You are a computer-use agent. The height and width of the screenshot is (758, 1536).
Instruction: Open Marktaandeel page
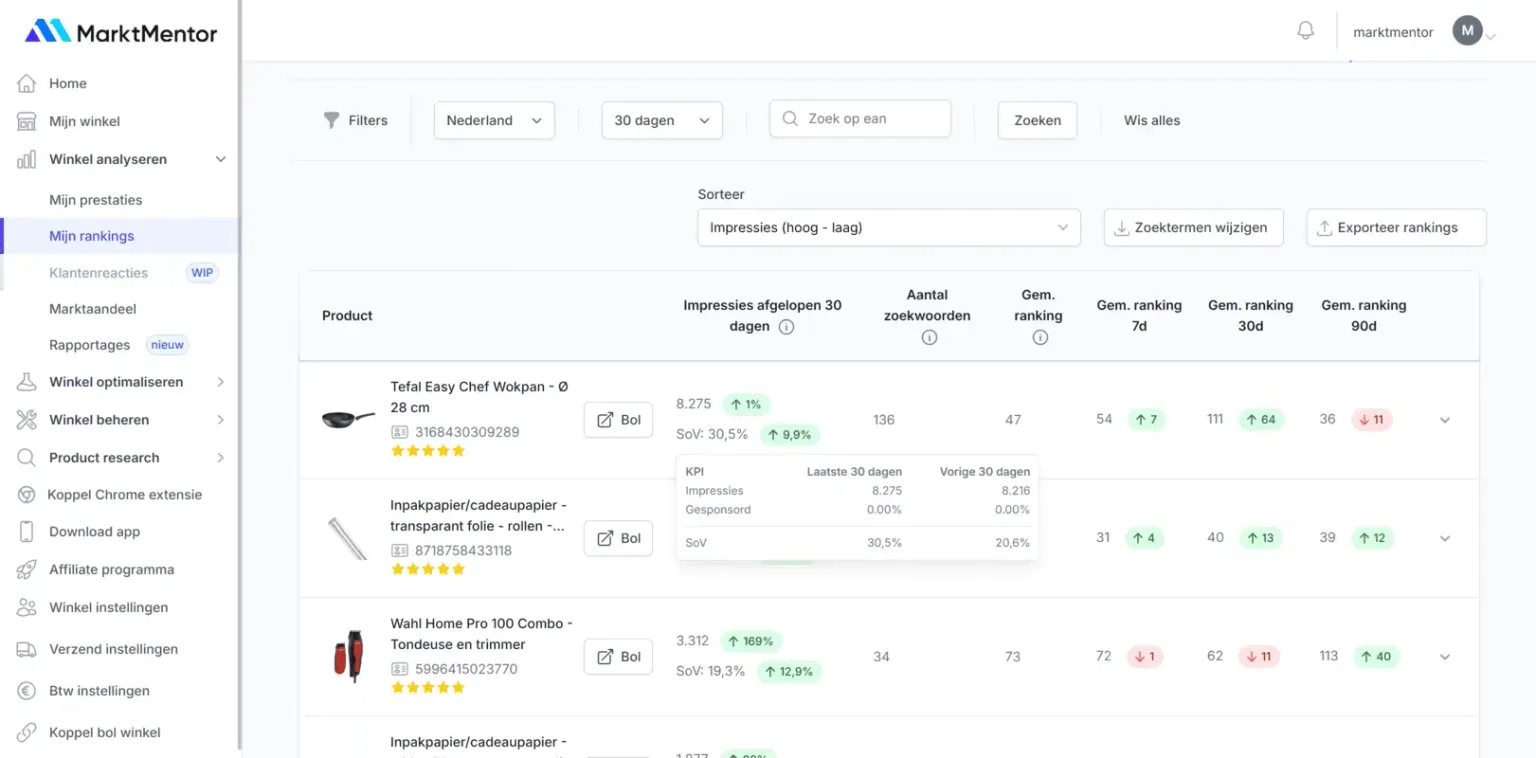click(93, 309)
